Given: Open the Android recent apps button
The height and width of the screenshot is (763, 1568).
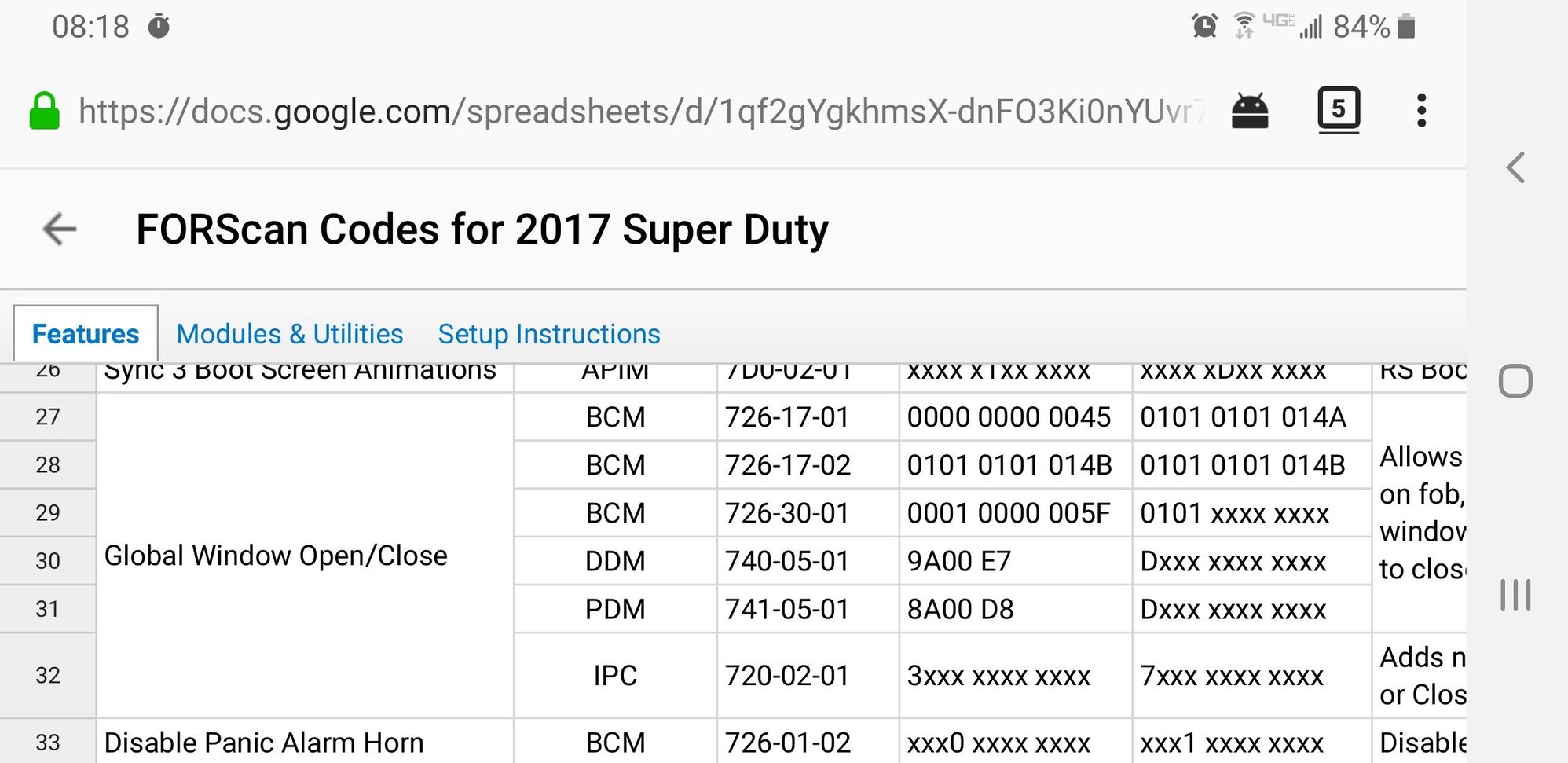Looking at the screenshot, I should (x=1515, y=595).
